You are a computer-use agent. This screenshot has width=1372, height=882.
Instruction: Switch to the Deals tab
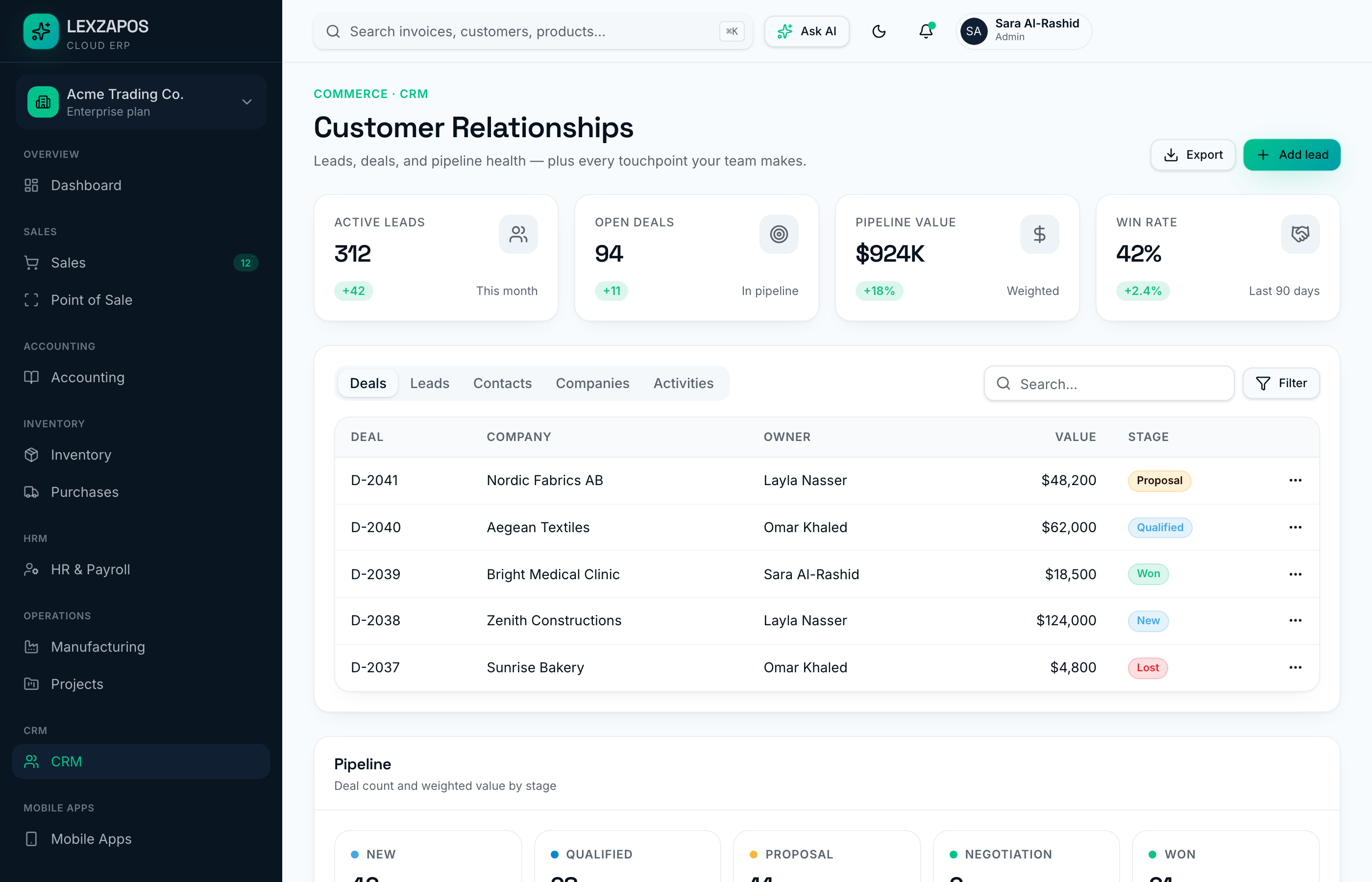(367, 383)
